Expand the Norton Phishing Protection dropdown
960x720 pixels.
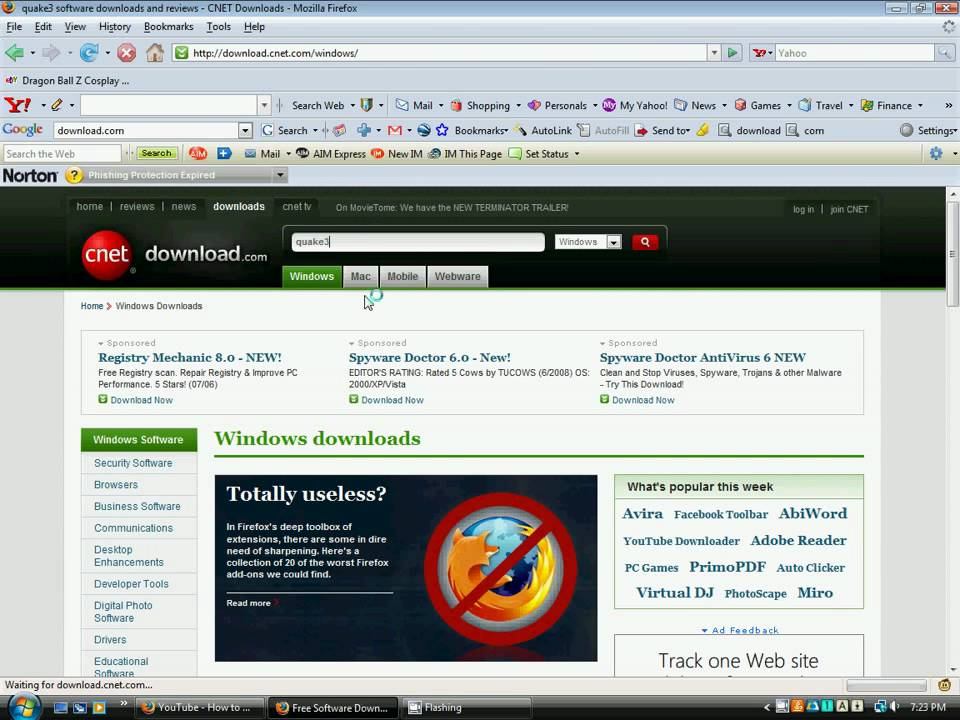[280, 176]
